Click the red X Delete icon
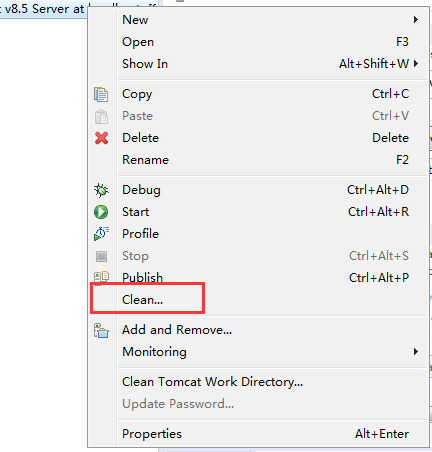Image resolution: width=432 pixels, height=452 pixels. [101, 138]
